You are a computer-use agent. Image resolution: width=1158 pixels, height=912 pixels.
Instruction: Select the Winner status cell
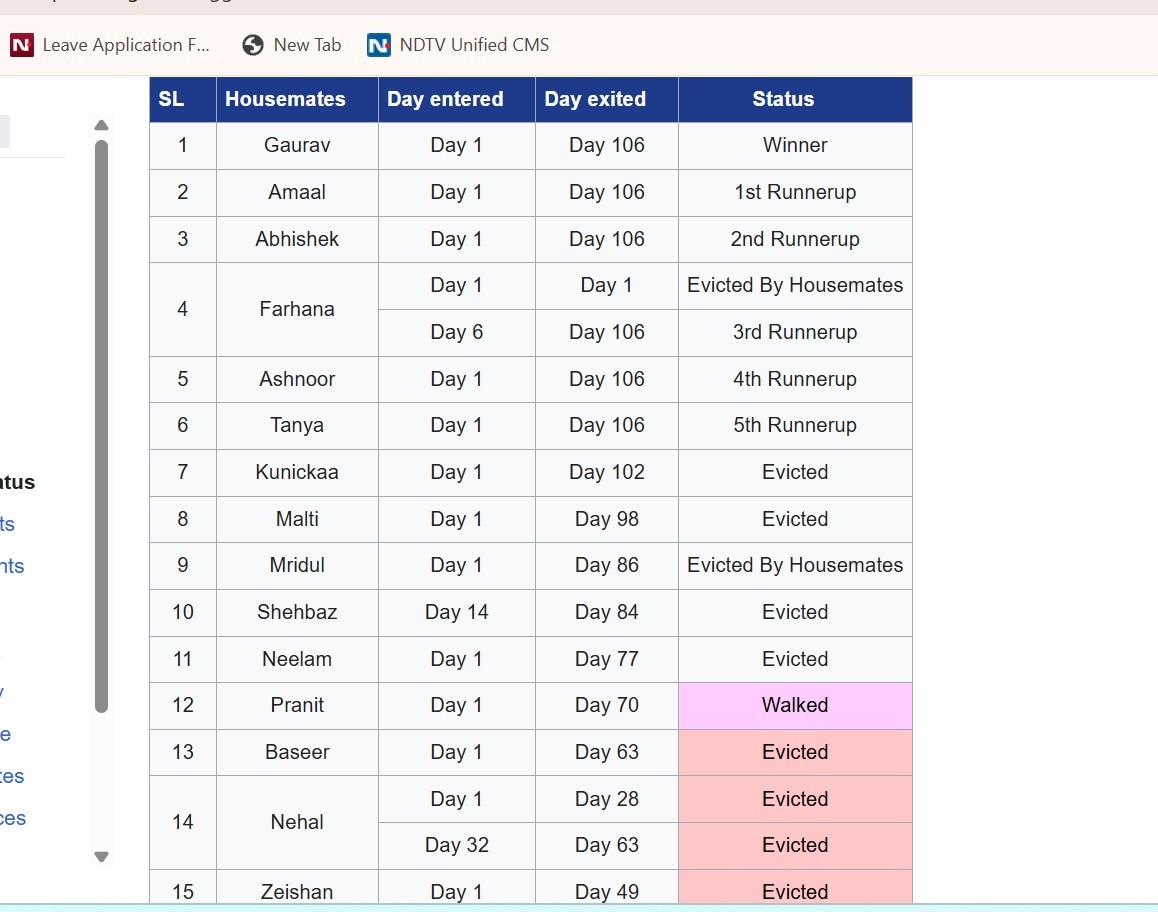click(x=795, y=145)
